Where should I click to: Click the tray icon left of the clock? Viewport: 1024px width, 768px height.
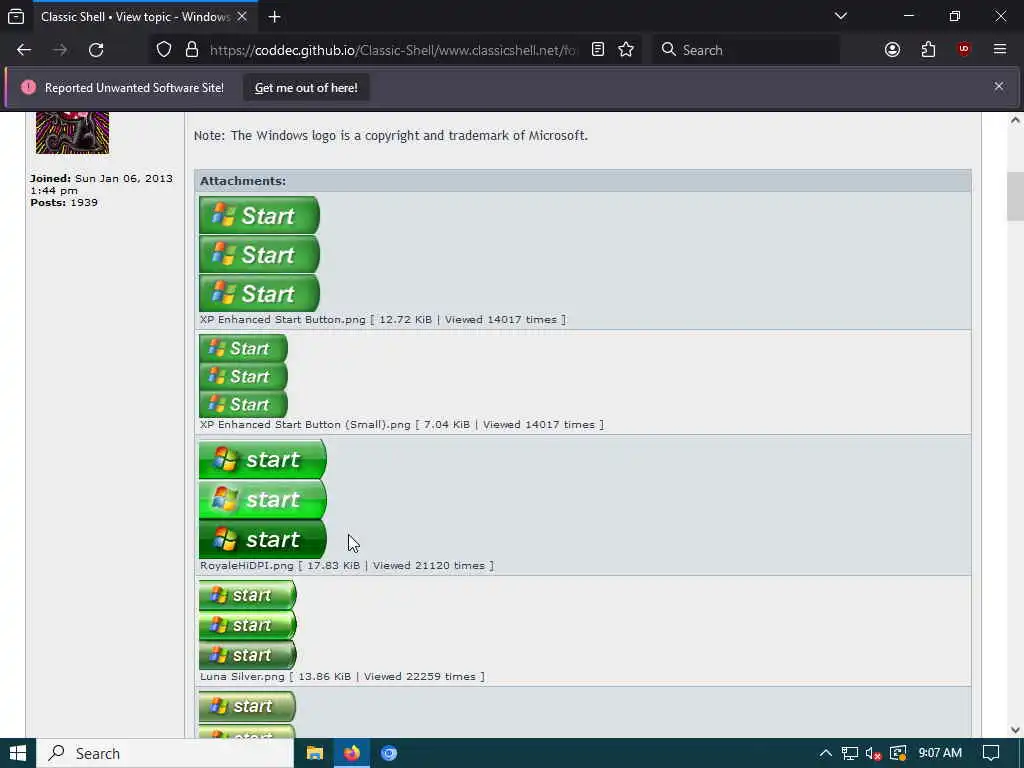click(898, 753)
